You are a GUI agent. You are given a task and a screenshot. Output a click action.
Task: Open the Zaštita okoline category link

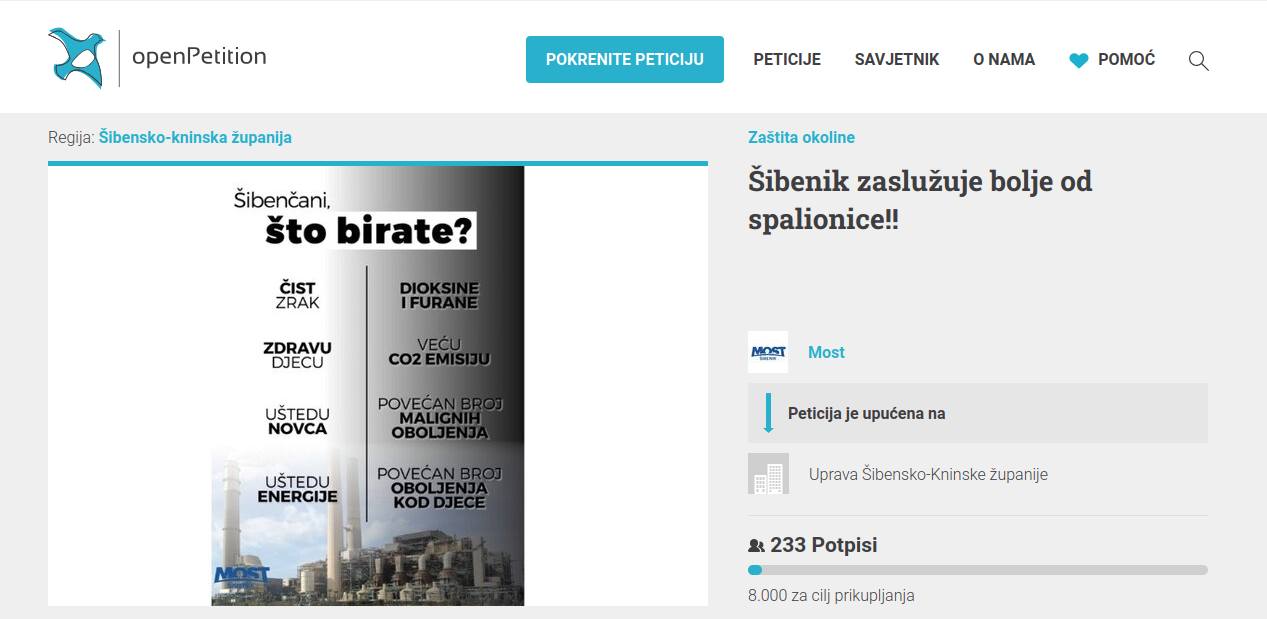click(x=801, y=137)
